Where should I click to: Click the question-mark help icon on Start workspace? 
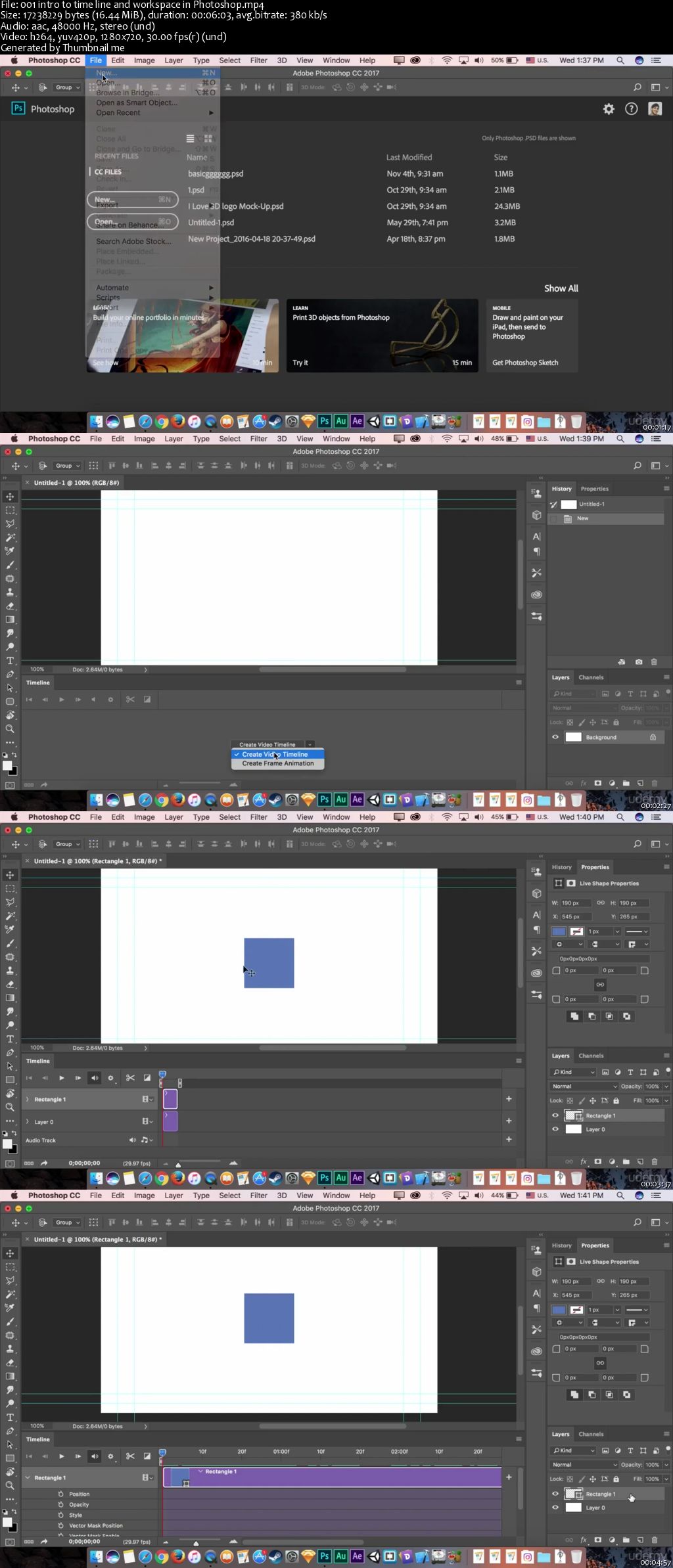point(631,109)
